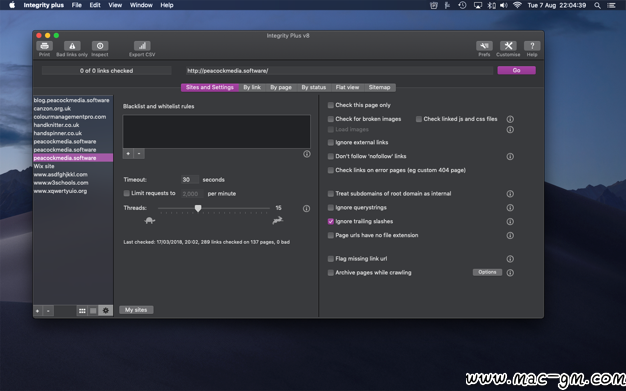Enable Check links on error pages
626x391 pixels.
[x=331, y=171]
